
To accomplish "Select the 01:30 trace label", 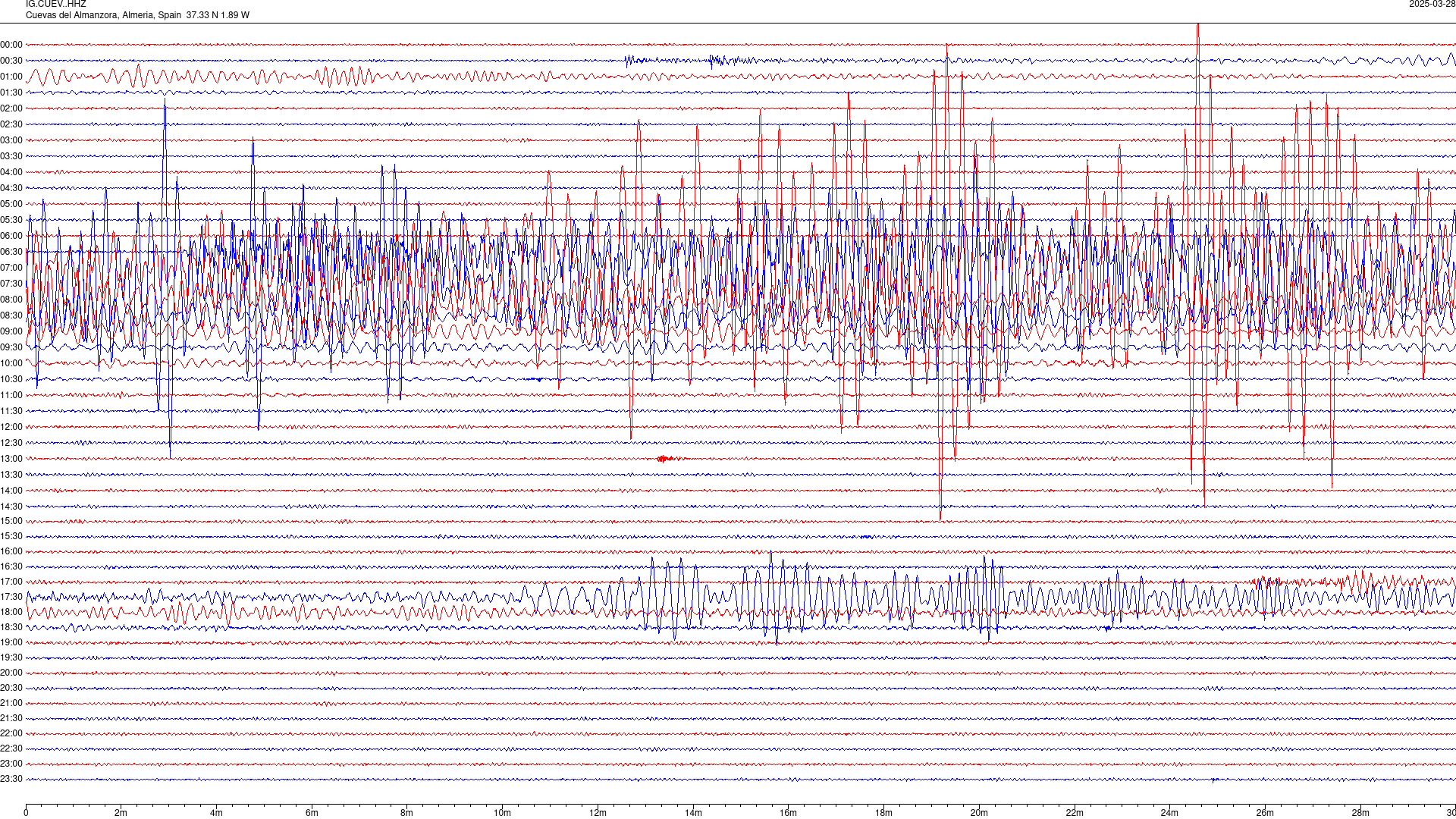I will [x=11, y=93].
